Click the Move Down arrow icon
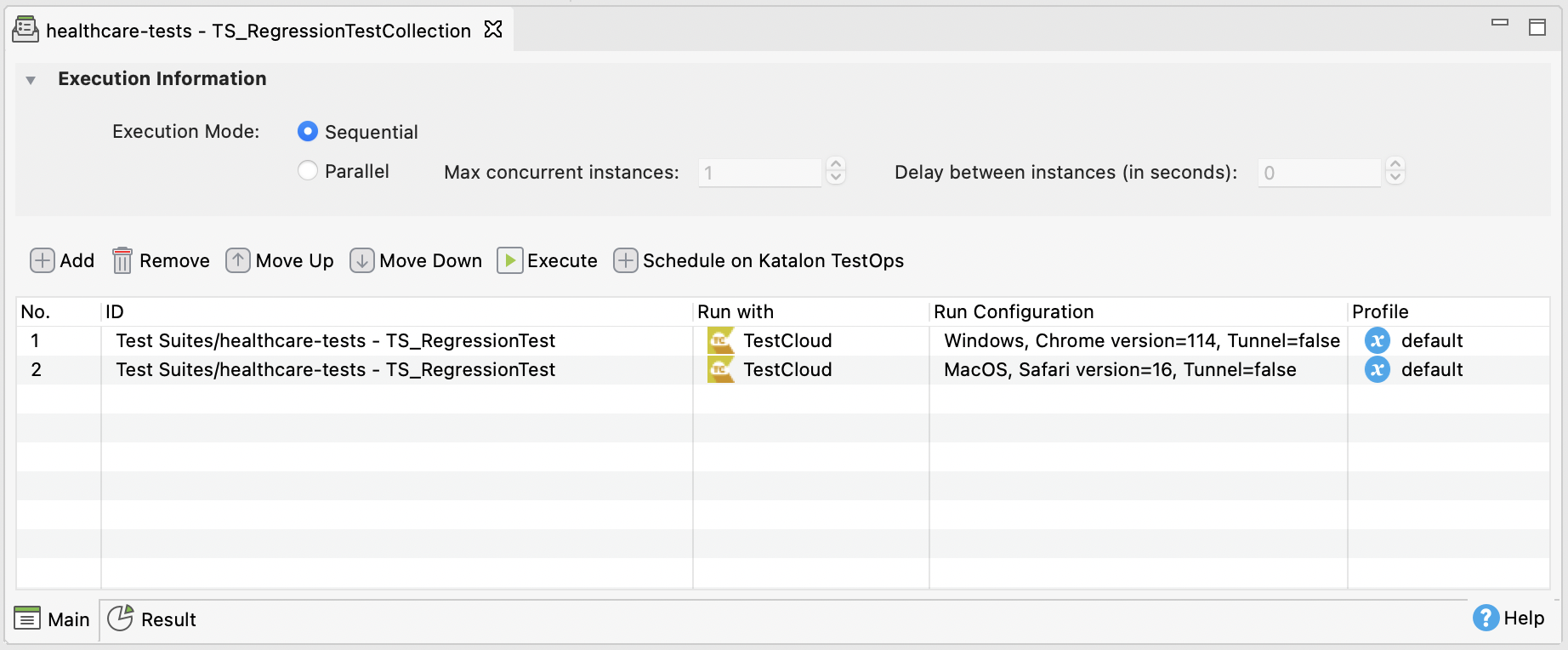Screen dimensions: 1568x650 361,260
